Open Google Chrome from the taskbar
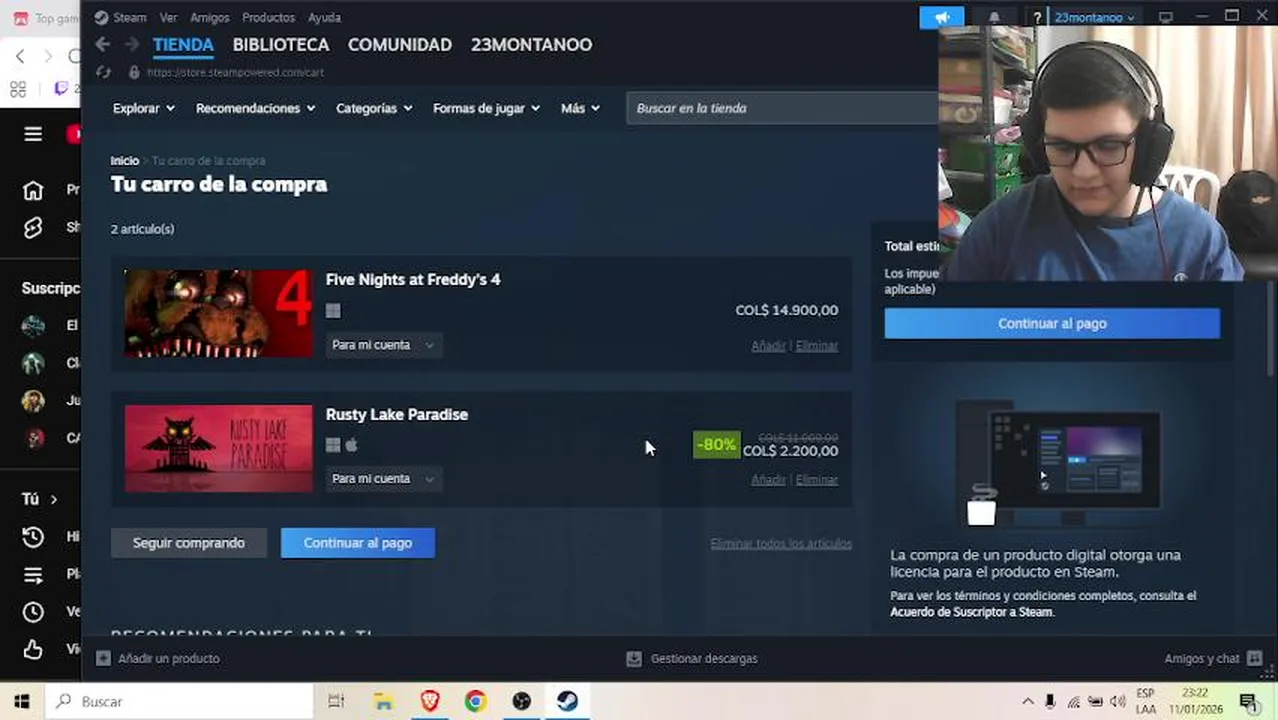The width and height of the screenshot is (1278, 720). pos(475,701)
